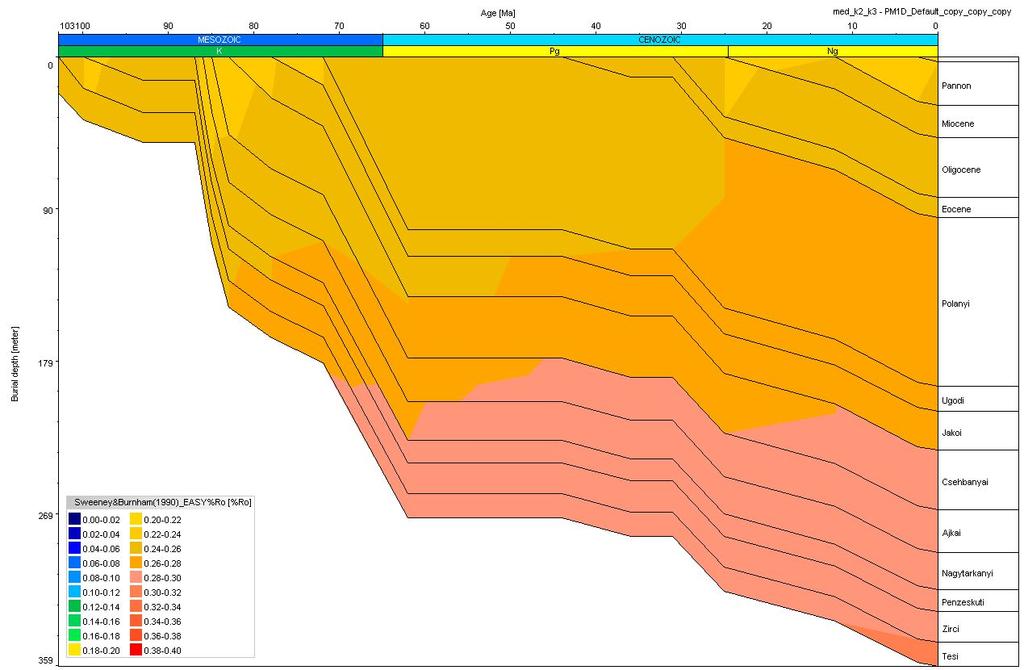Click the 20 tick on age axis
The image size is (1024, 670).
[767, 26]
